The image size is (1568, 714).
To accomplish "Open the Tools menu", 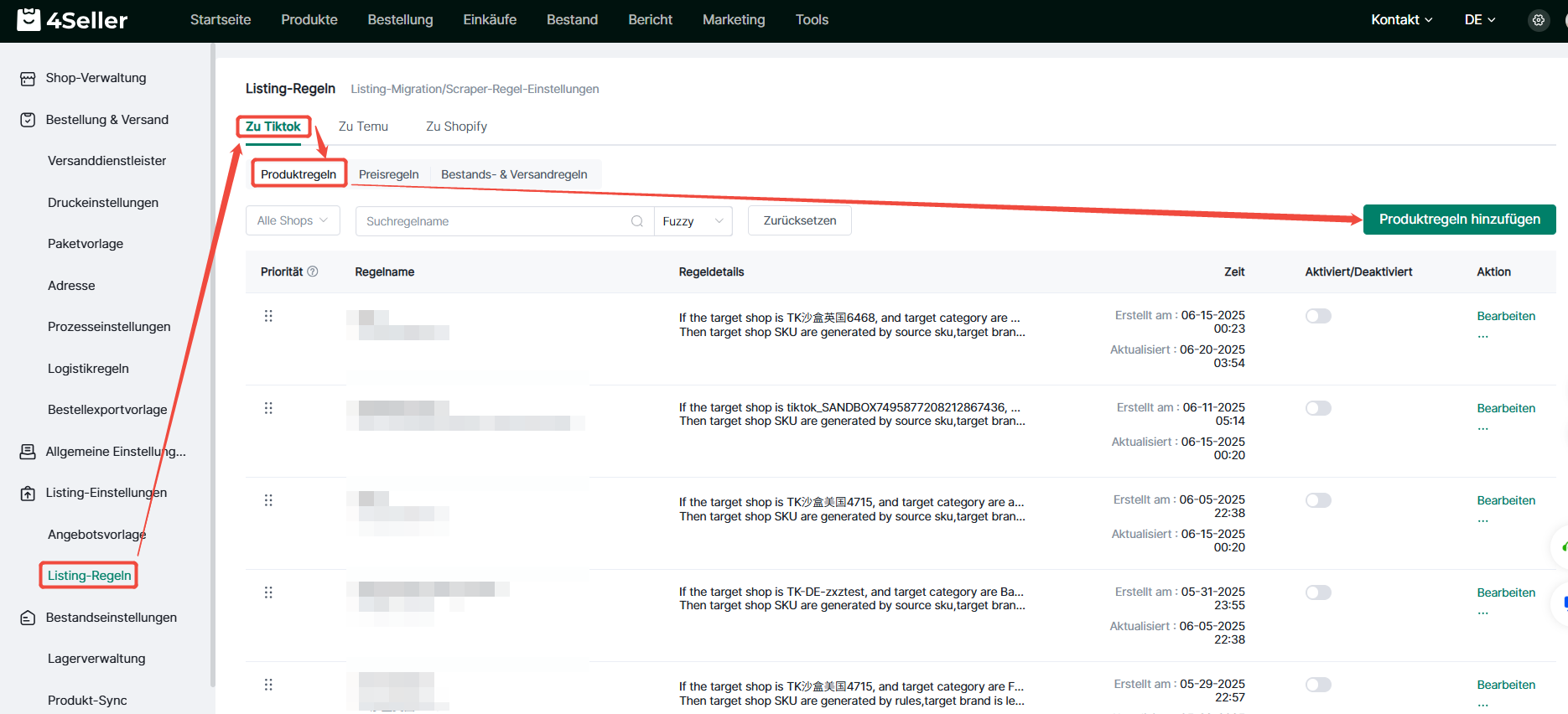I will pyautogui.click(x=812, y=20).
